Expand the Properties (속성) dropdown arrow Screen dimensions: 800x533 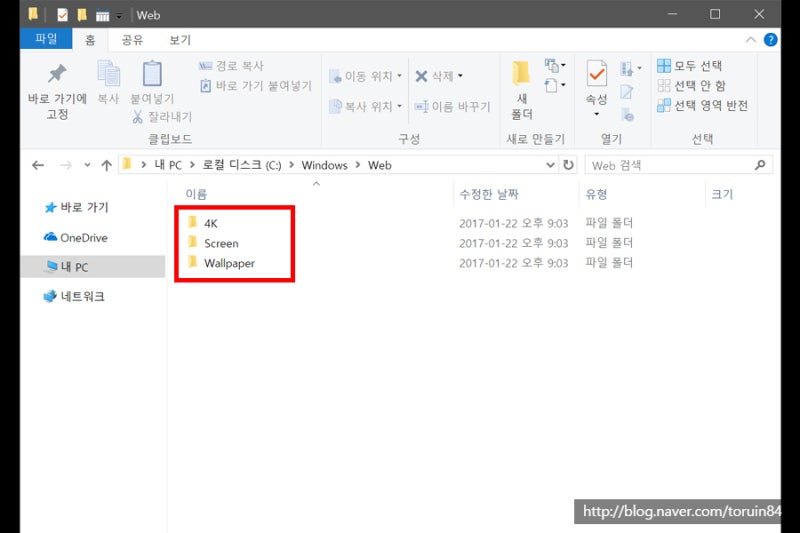[x=596, y=114]
